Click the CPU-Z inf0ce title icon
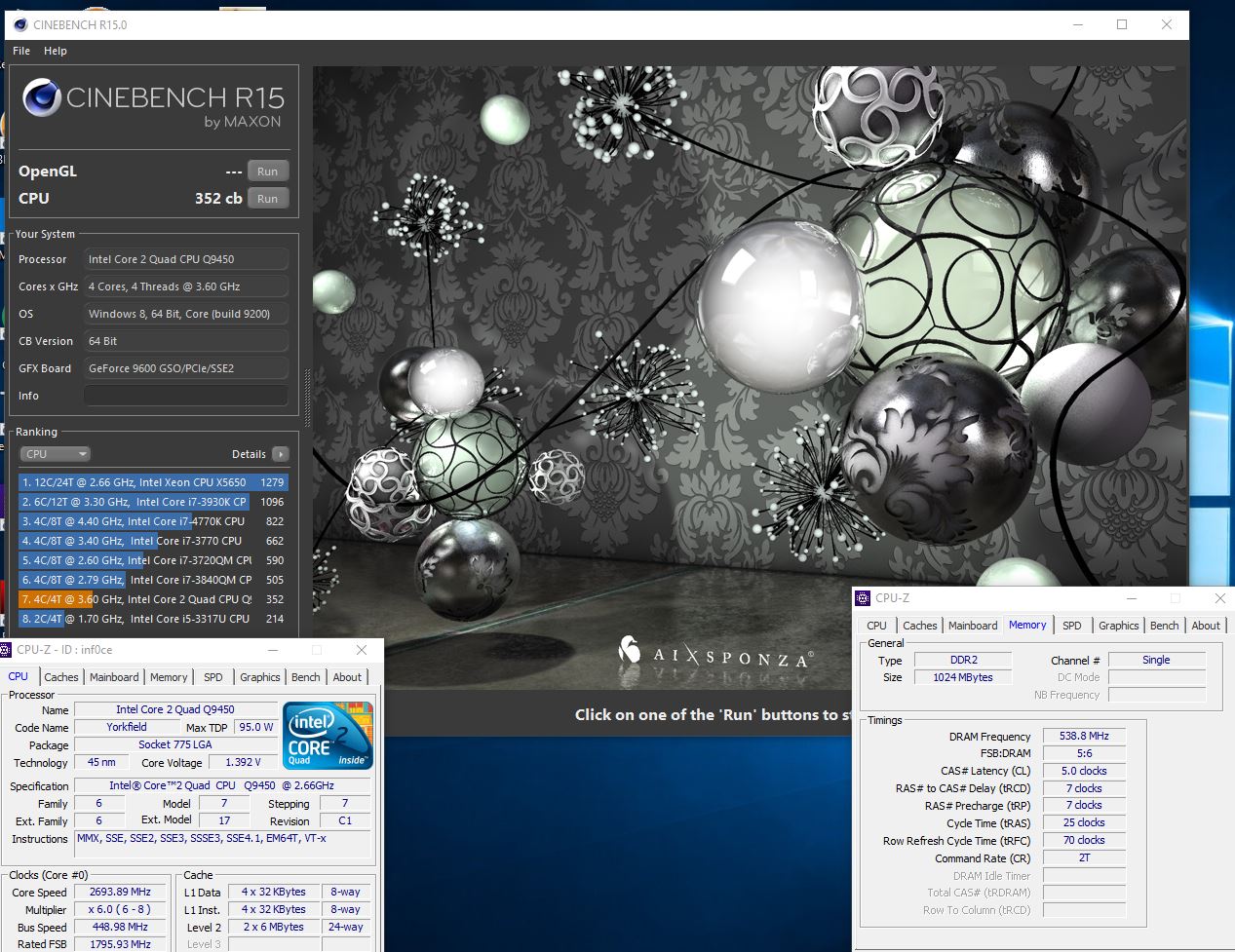 click(7, 650)
